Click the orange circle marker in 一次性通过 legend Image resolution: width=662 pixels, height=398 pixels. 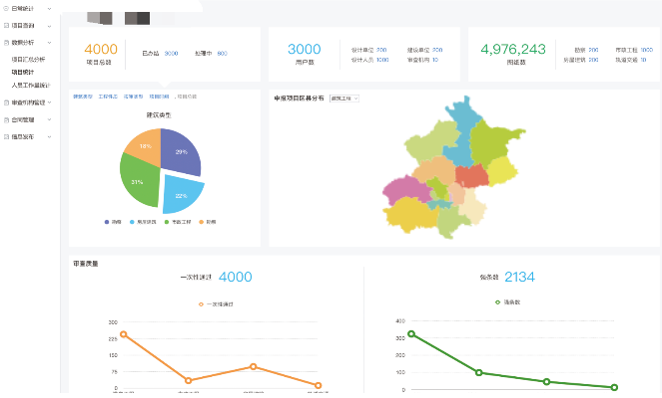(201, 304)
